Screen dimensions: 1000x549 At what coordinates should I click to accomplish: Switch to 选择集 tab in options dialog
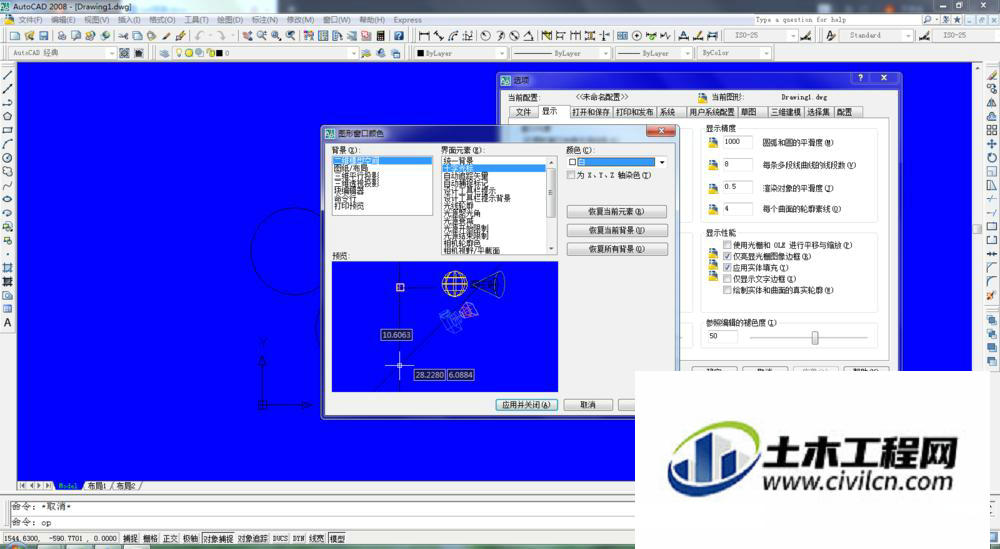[x=818, y=112]
